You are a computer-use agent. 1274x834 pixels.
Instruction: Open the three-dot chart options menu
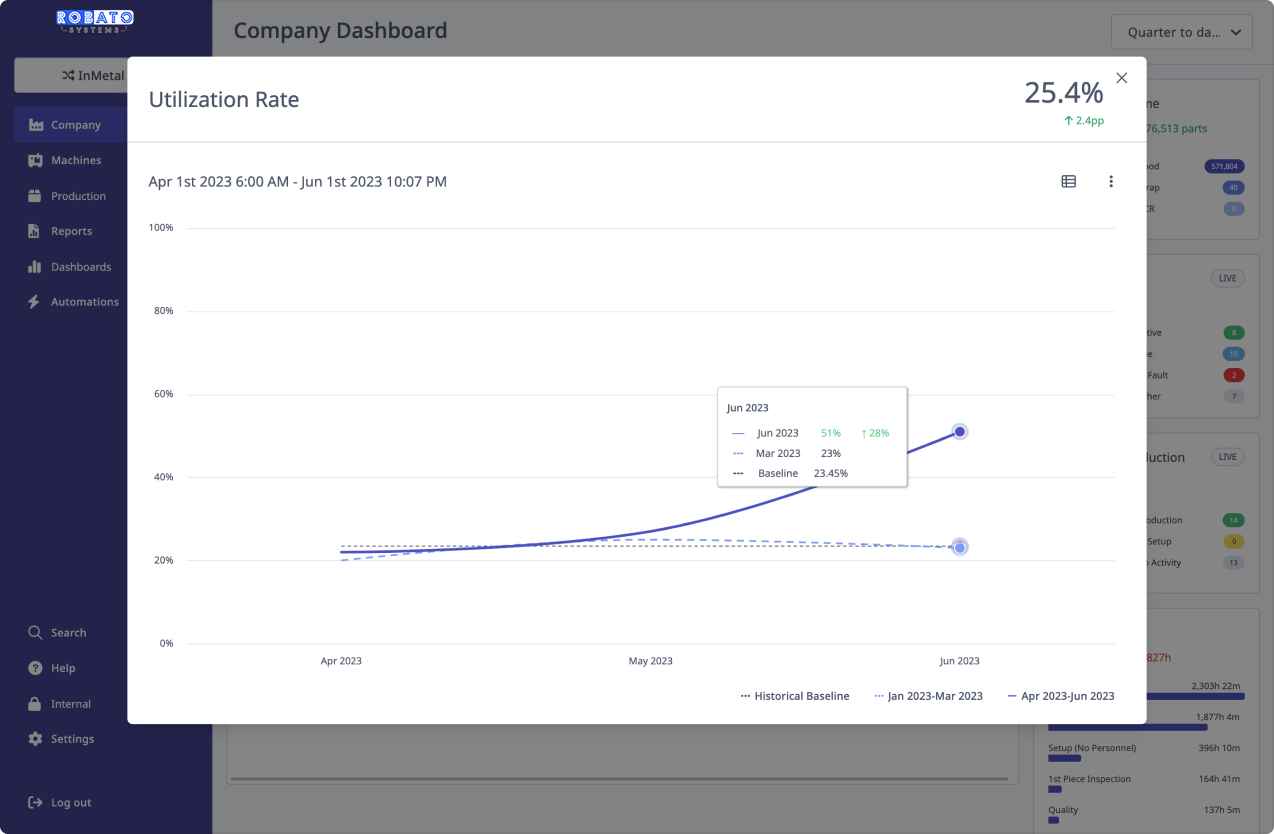click(x=1110, y=182)
